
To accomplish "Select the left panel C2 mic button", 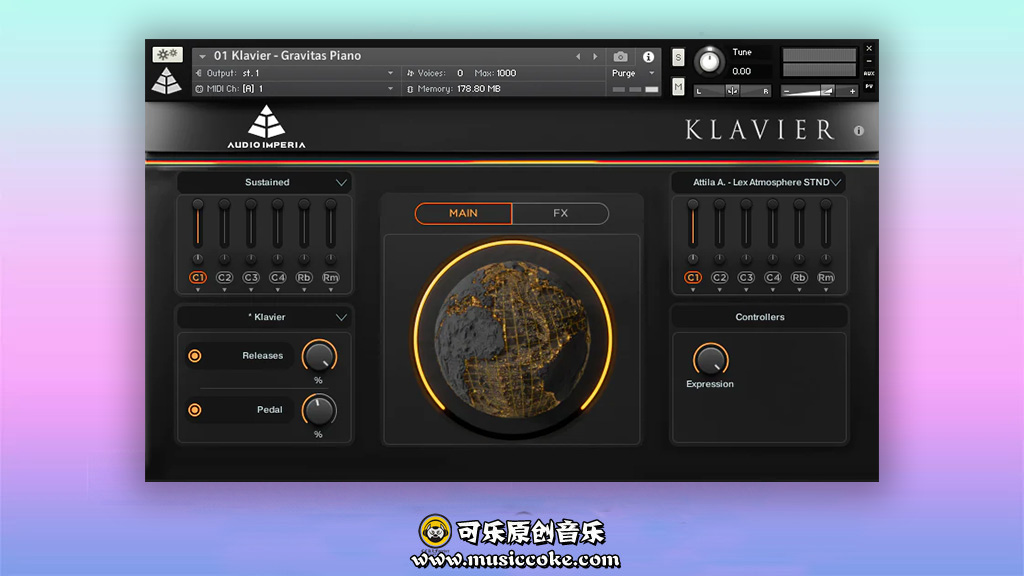I will coord(224,277).
